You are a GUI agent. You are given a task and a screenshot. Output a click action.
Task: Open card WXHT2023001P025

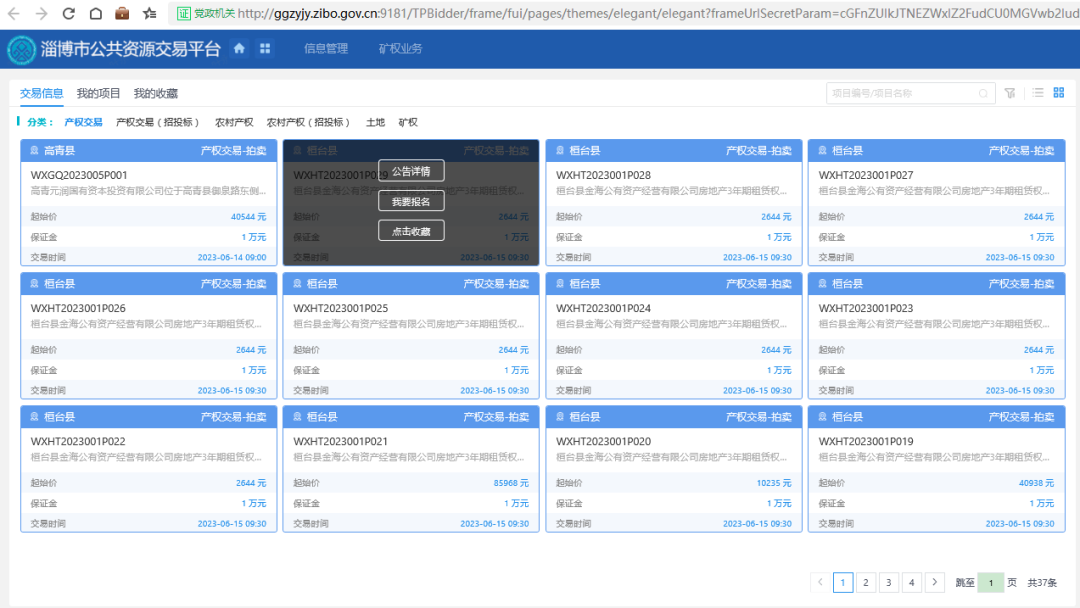pos(411,335)
